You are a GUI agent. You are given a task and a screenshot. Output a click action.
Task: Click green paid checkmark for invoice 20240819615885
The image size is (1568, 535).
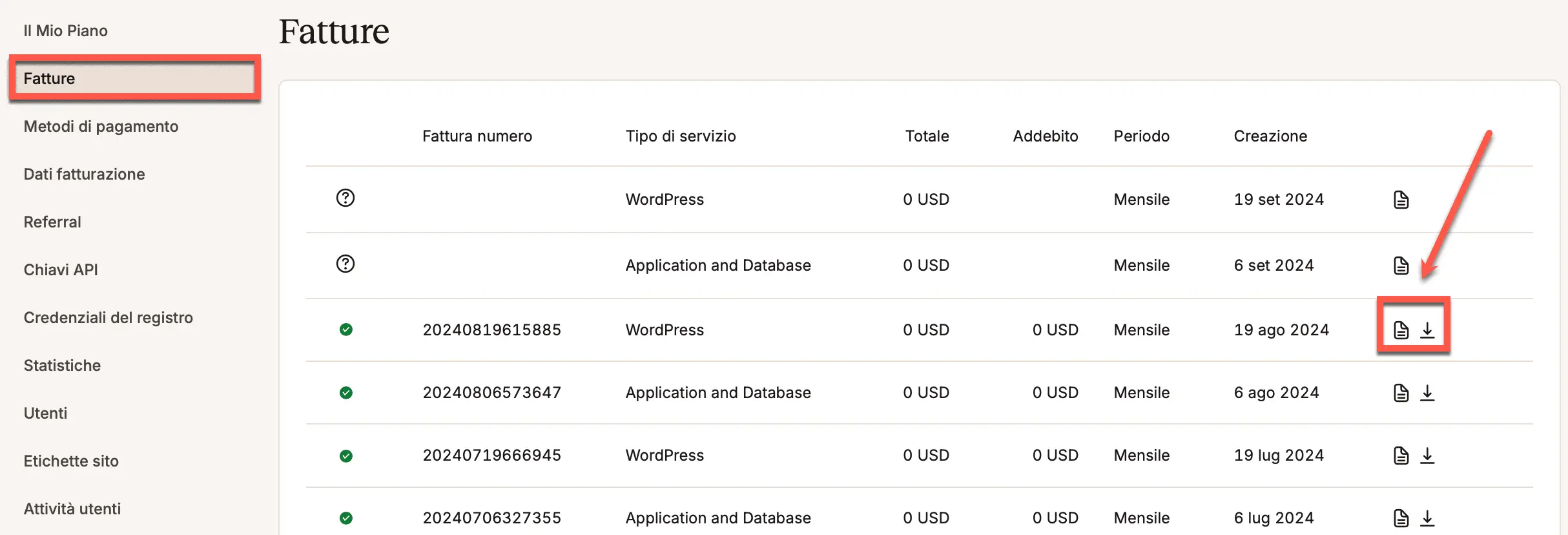click(346, 330)
